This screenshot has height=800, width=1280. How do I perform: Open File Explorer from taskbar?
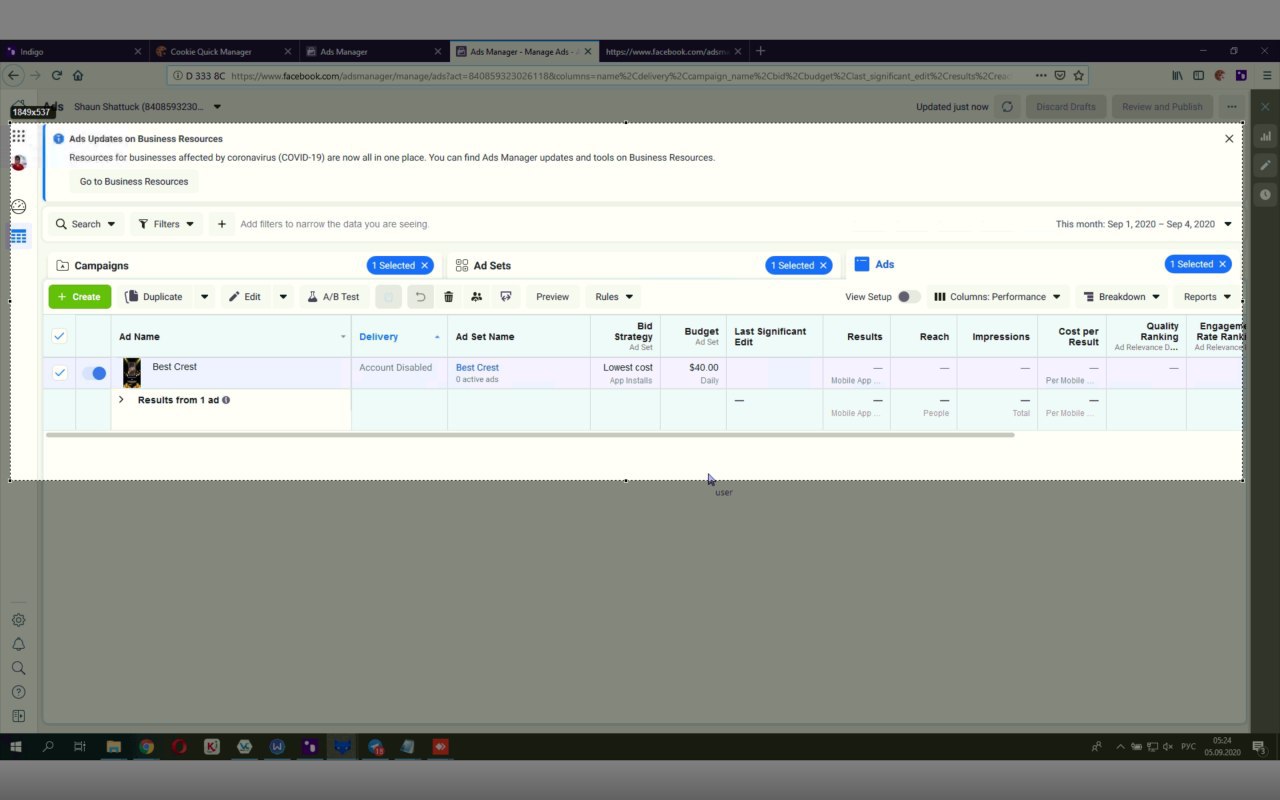(113, 747)
